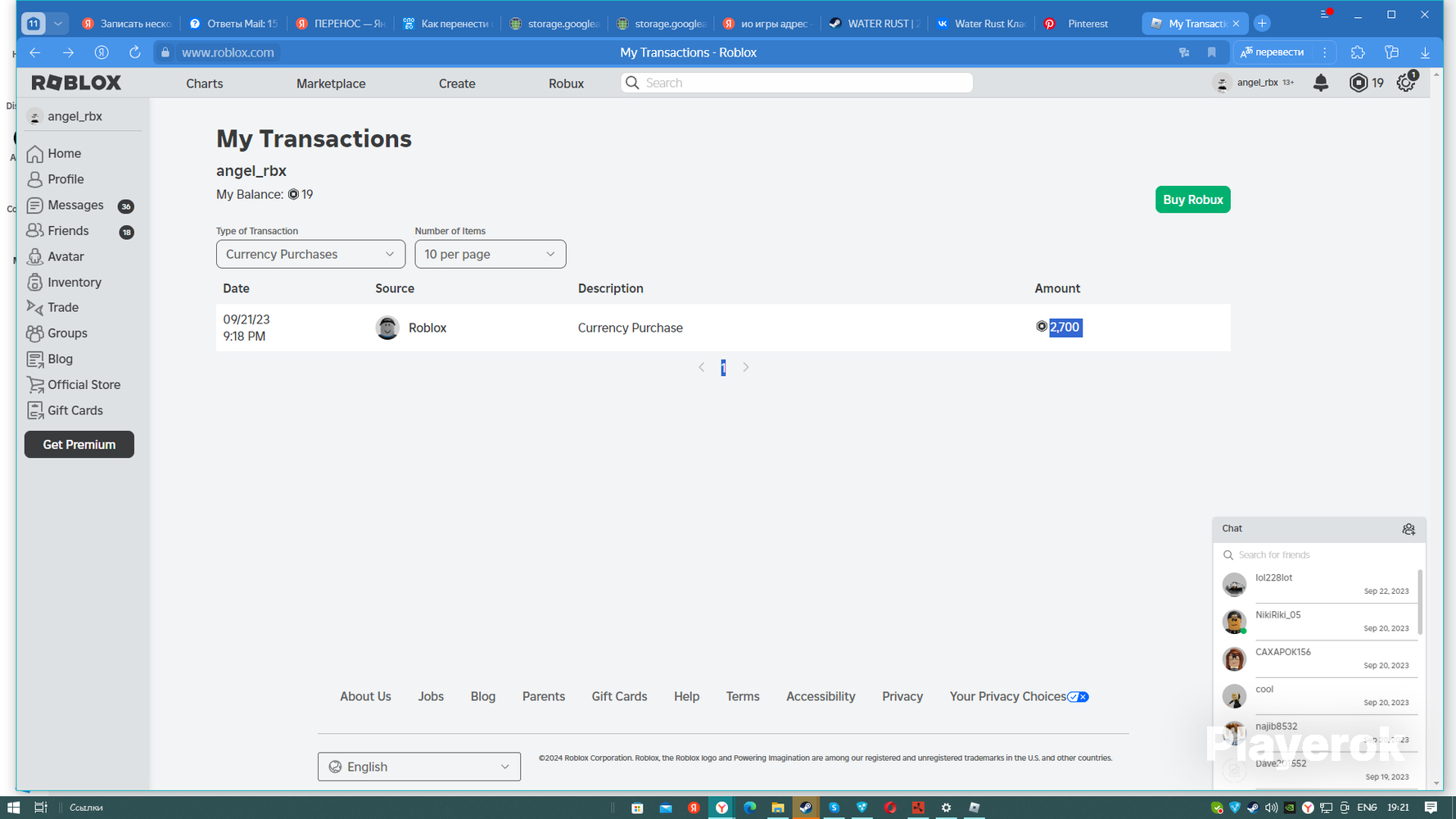1456x819 pixels.
Task: Expand the Number of Items dropdown
Action: tap(491, 254)
